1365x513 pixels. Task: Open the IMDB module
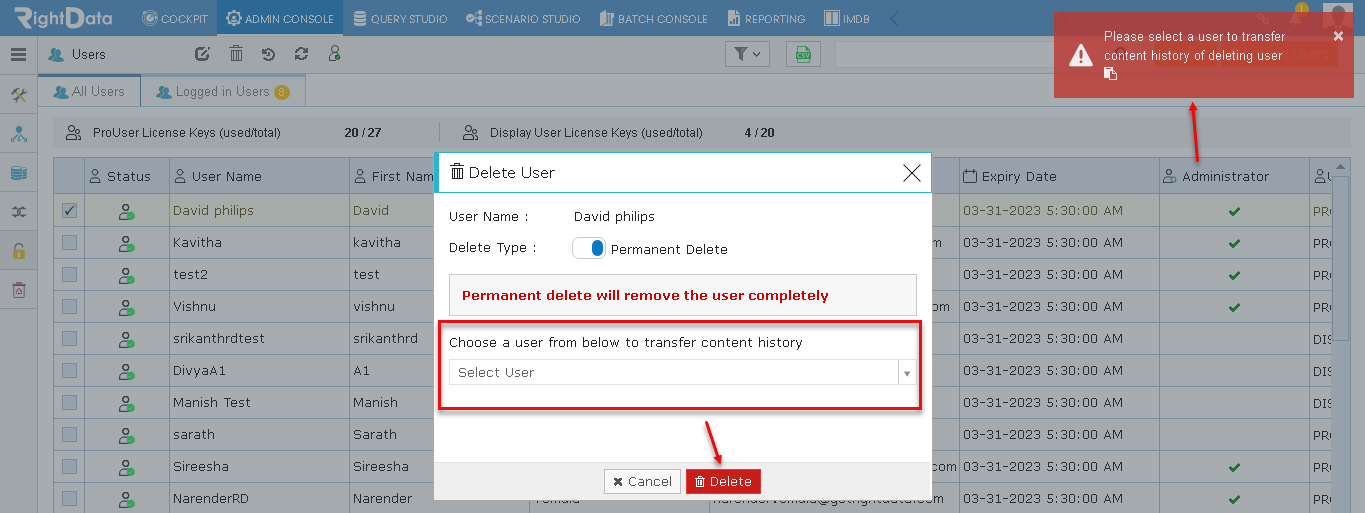coord(847,18)
